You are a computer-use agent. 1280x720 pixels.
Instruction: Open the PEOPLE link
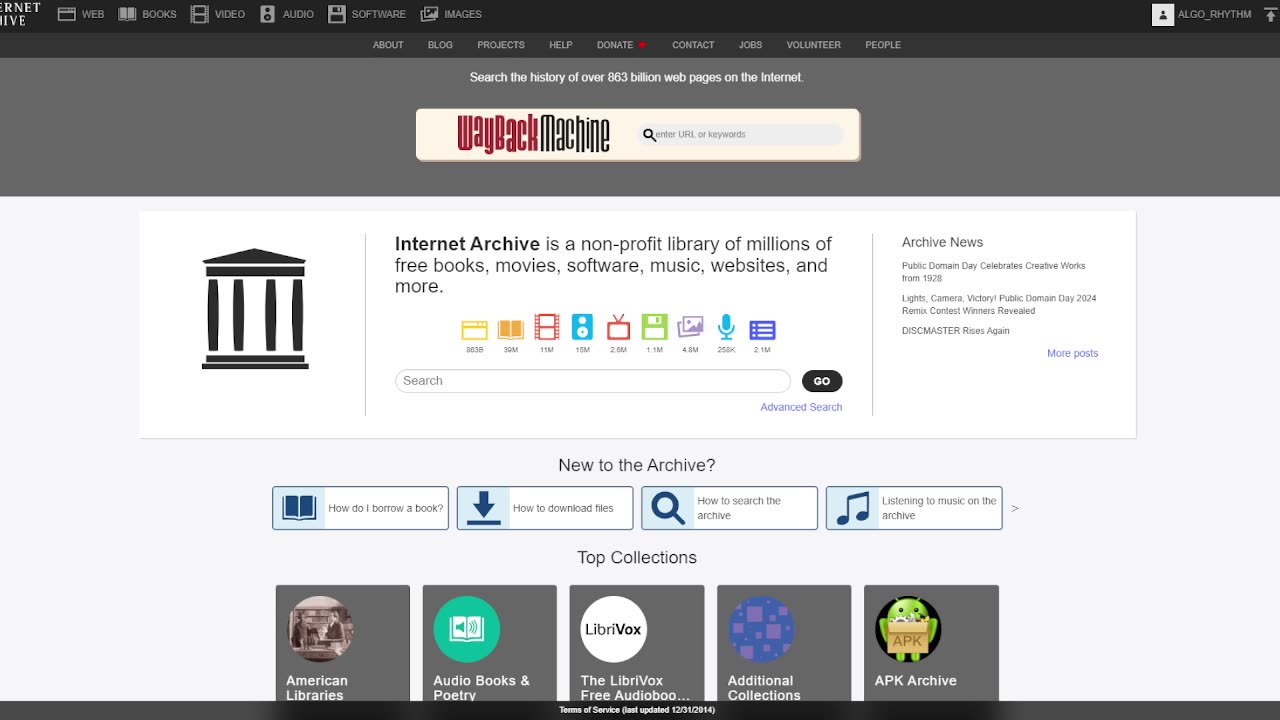(883, 45)
